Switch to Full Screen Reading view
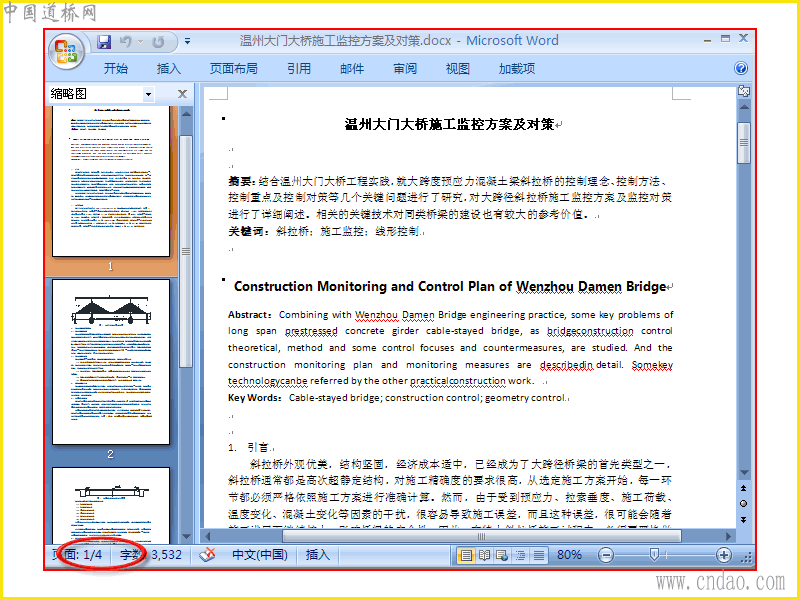 [x=484, y=555]
